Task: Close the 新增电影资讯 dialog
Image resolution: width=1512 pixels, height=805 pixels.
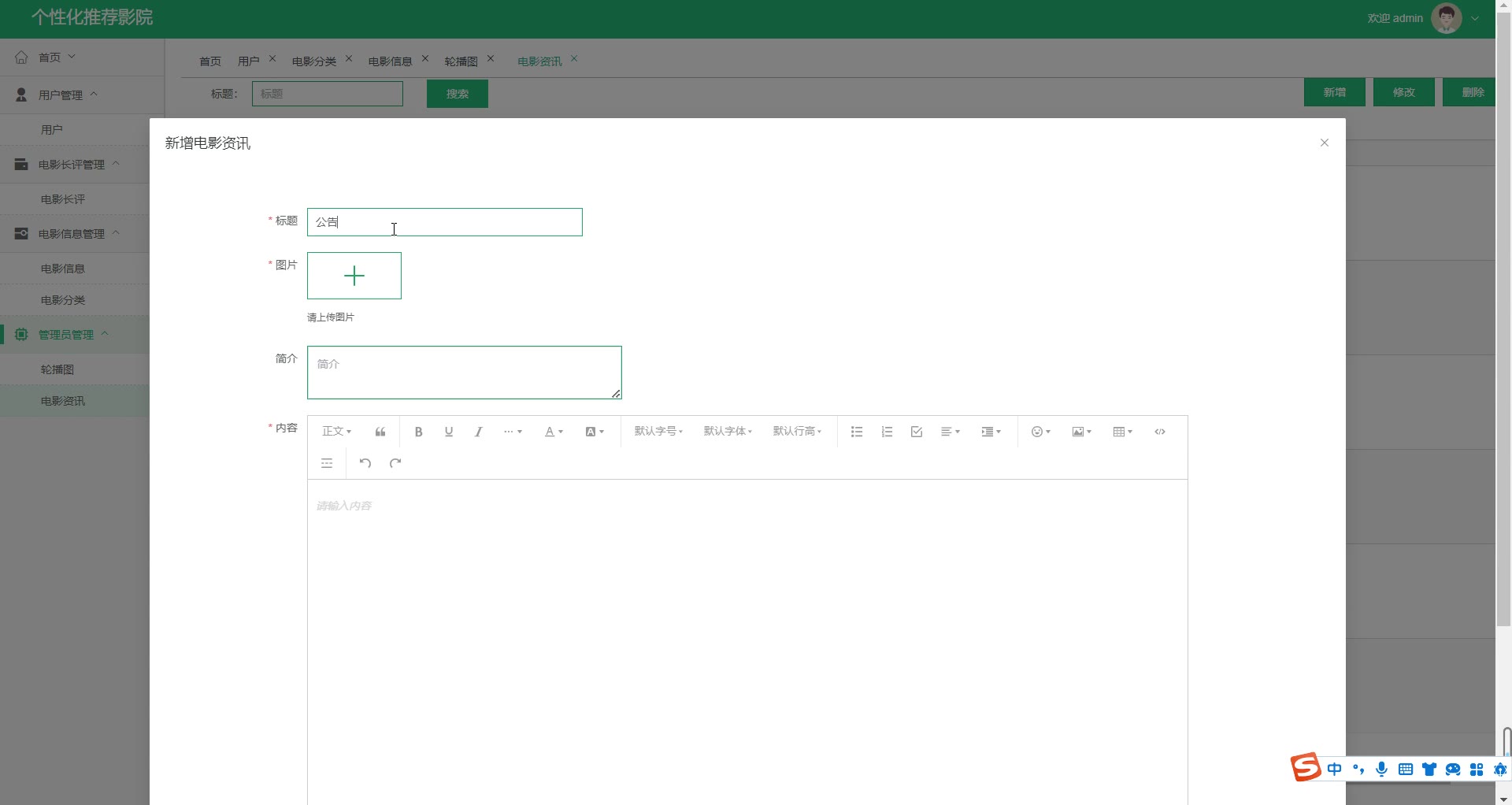Action: pyautogui.click(x=1325, y=143)
